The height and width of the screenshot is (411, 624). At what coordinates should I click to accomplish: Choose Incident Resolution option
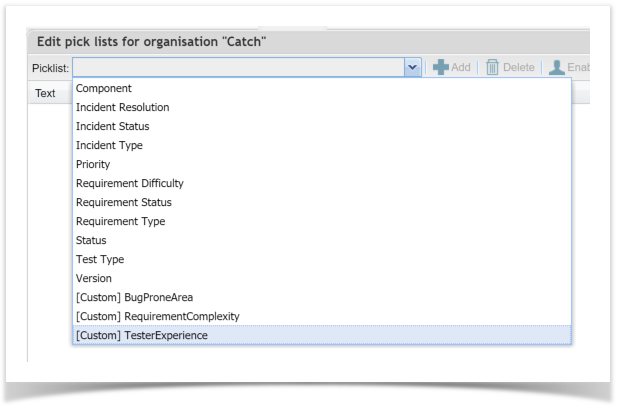(x=122, y=107)
